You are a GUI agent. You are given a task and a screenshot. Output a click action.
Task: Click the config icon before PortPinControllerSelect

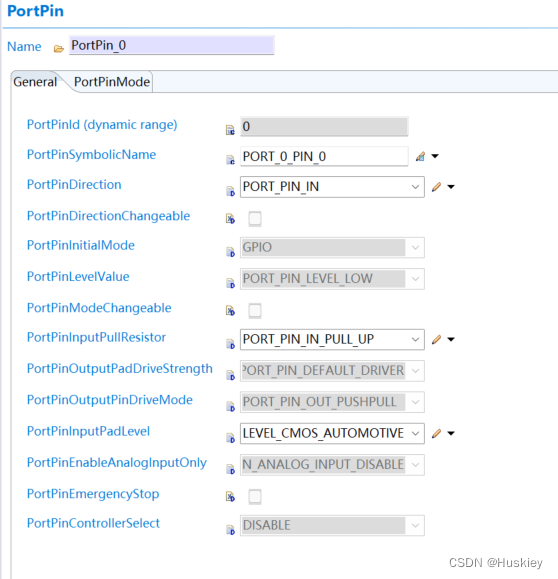(230, 530)
